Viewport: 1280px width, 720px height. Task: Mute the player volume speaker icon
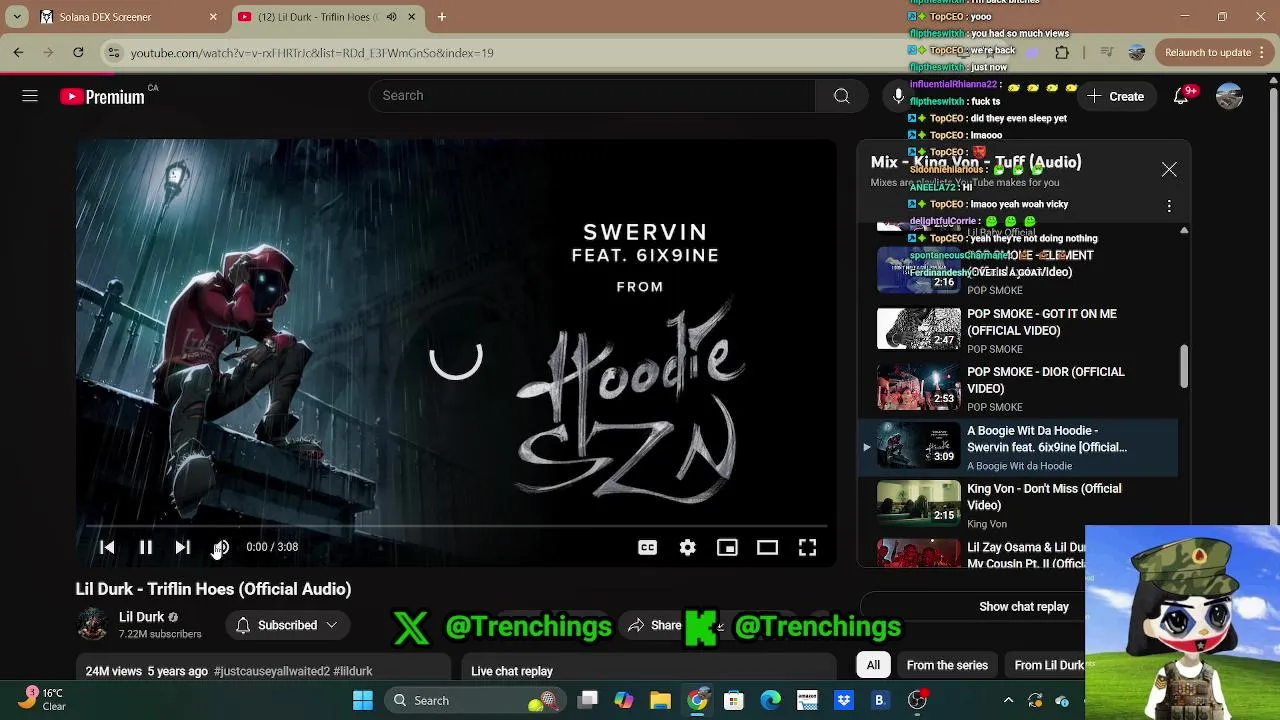click(x=221, y=547)
